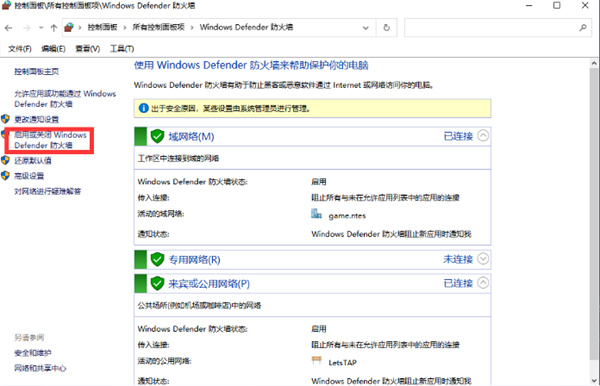
Task: Open the 查看(V) menu
Action: (x=88, y=49)
